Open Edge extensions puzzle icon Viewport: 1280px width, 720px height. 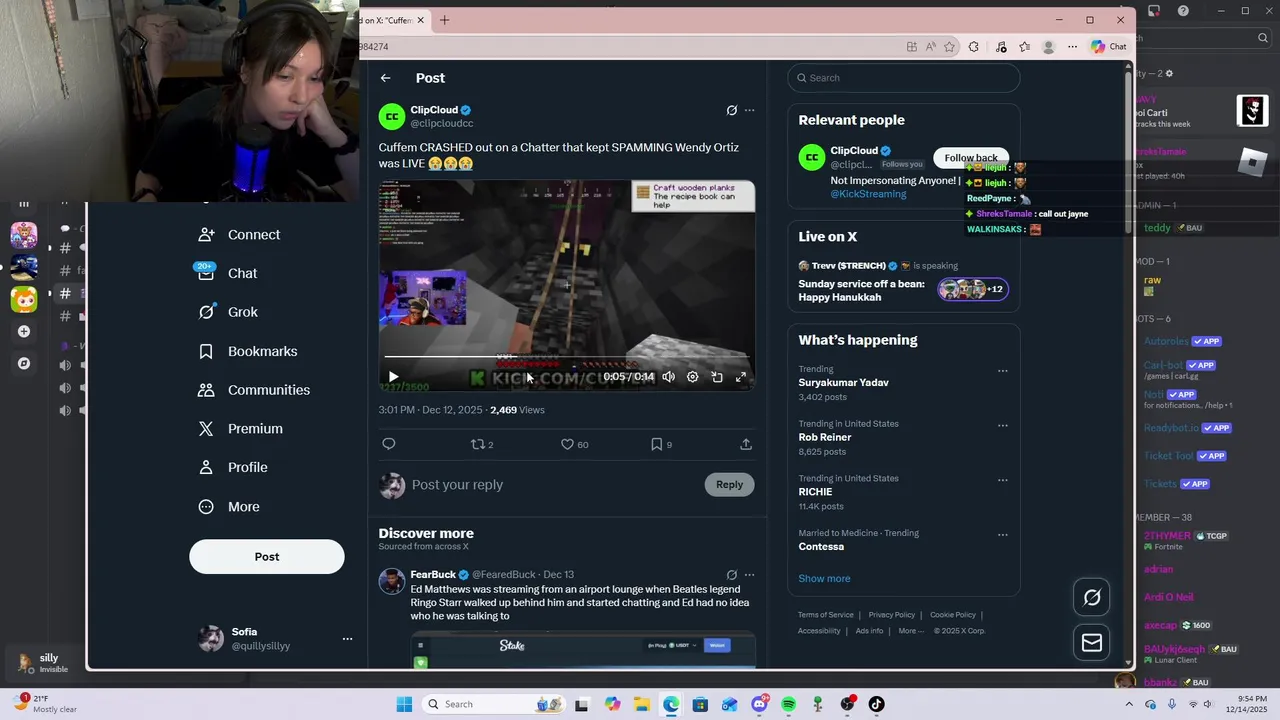click(974, 47)
